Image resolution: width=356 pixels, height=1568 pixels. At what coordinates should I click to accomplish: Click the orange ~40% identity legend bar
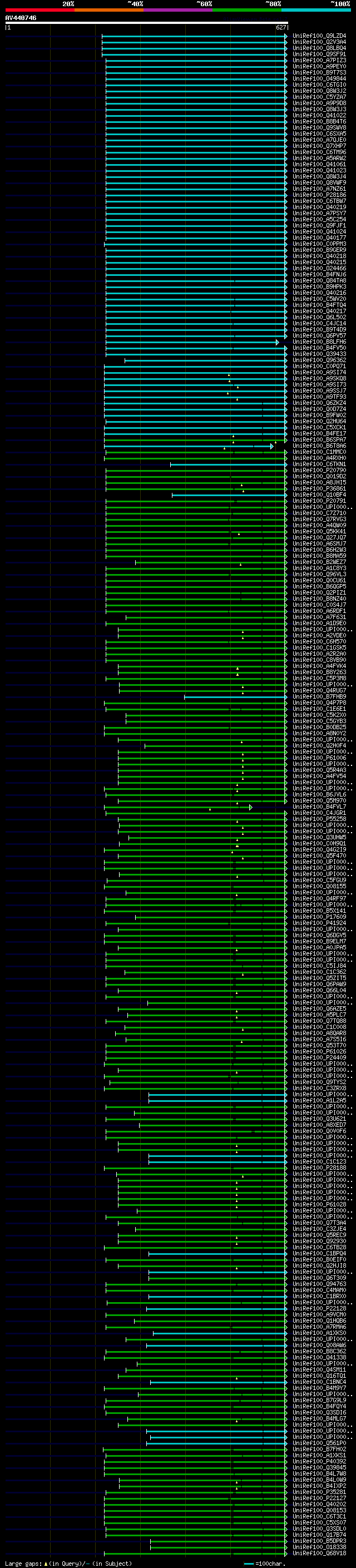(109, 10)
